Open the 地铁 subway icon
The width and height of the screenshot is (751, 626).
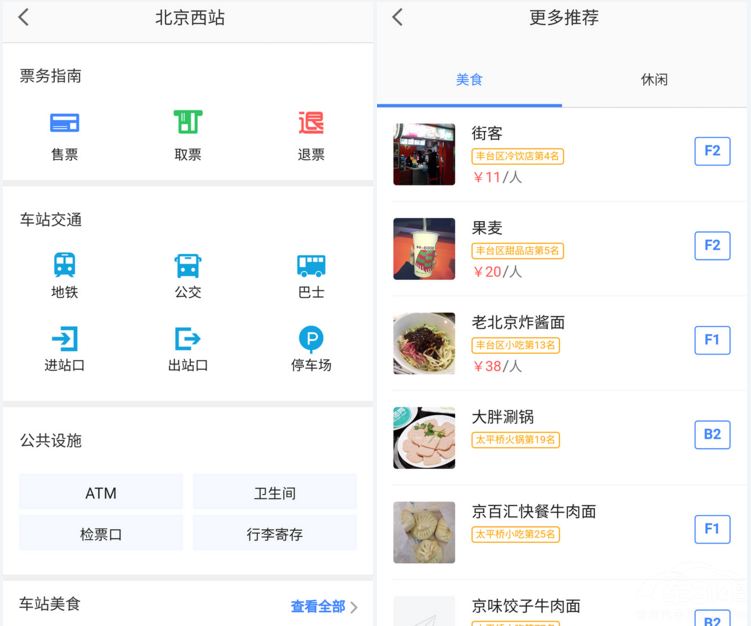[65, 265]
